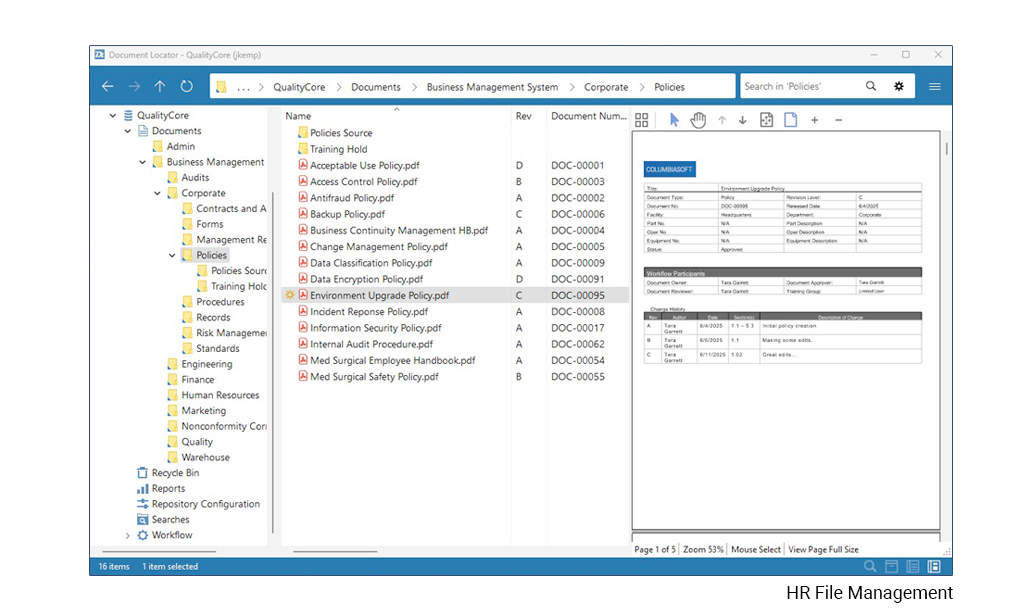Screen dimensions: 1024x614
Task: Activate the mouse select pointer tool
Action: (674, 120)
